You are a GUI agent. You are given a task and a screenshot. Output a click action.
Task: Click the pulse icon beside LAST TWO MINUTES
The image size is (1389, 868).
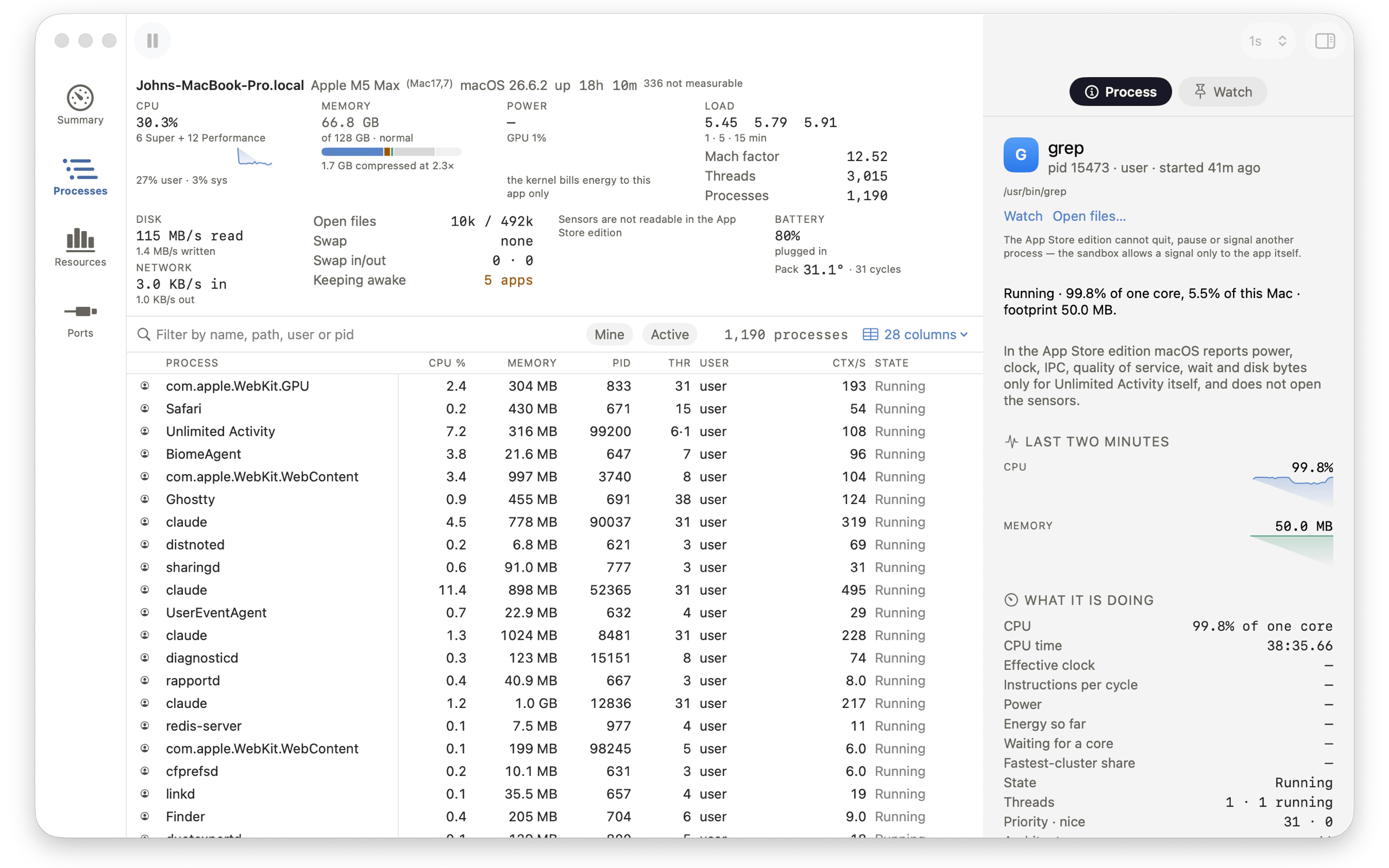(1011, 442)
